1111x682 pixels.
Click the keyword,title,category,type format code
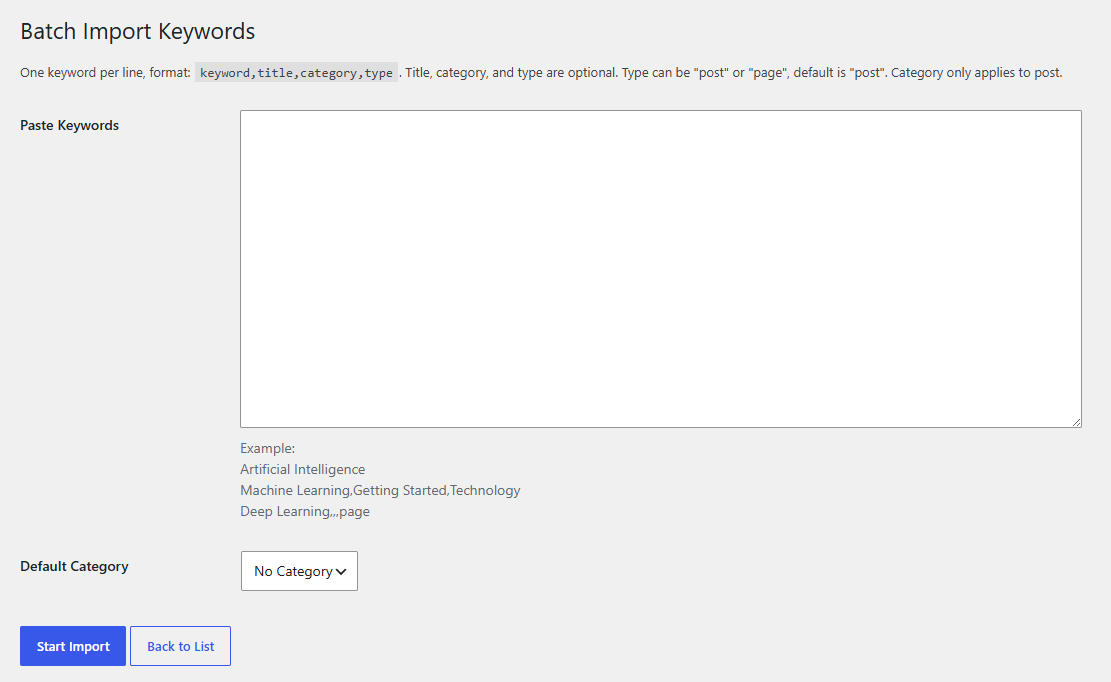[296, 73]
